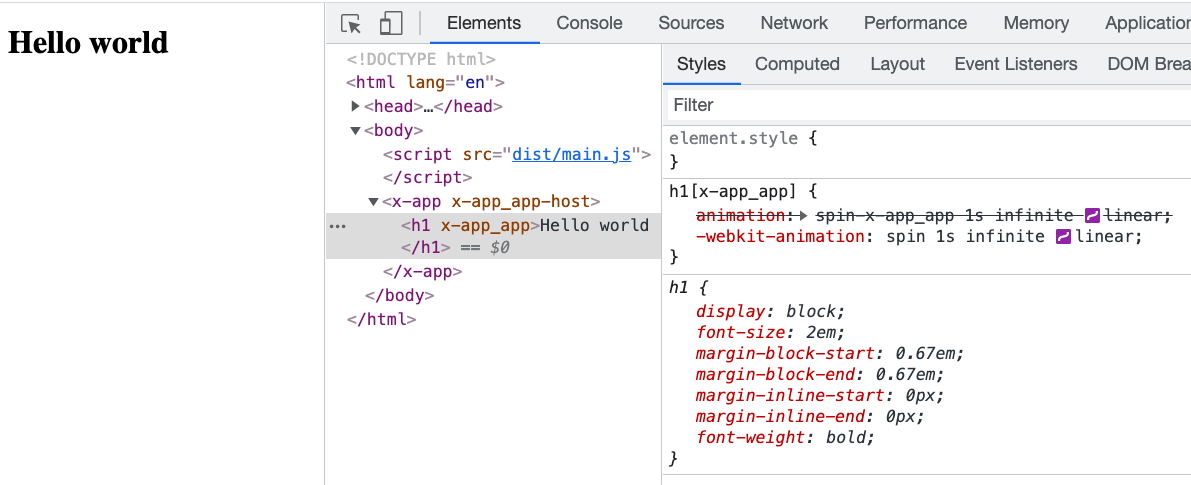Click the margin-block-end: 0.67em declaration
Image resolution: width=1191 pixels, height=485 pixels.
click(820, 374)
